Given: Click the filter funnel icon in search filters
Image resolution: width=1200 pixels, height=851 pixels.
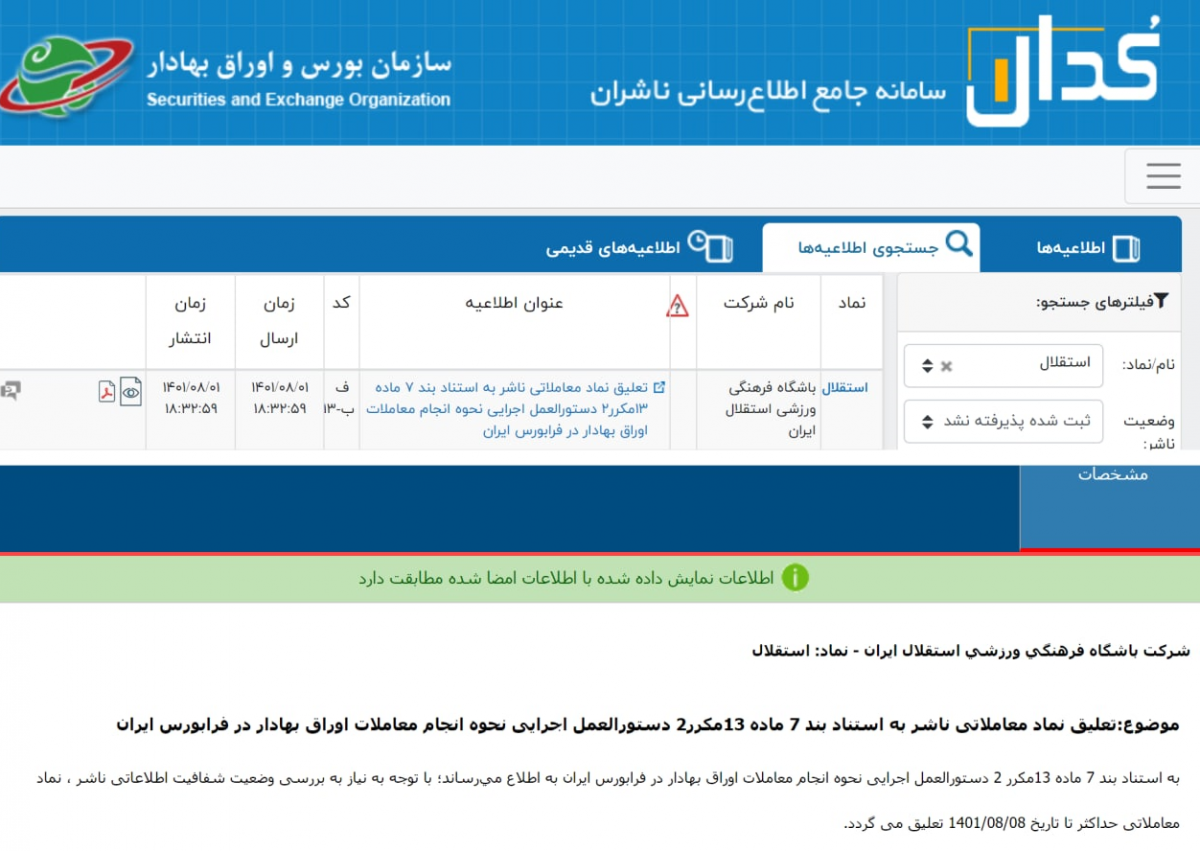Looking at the screenshot, I should [x=1161, y=300].
